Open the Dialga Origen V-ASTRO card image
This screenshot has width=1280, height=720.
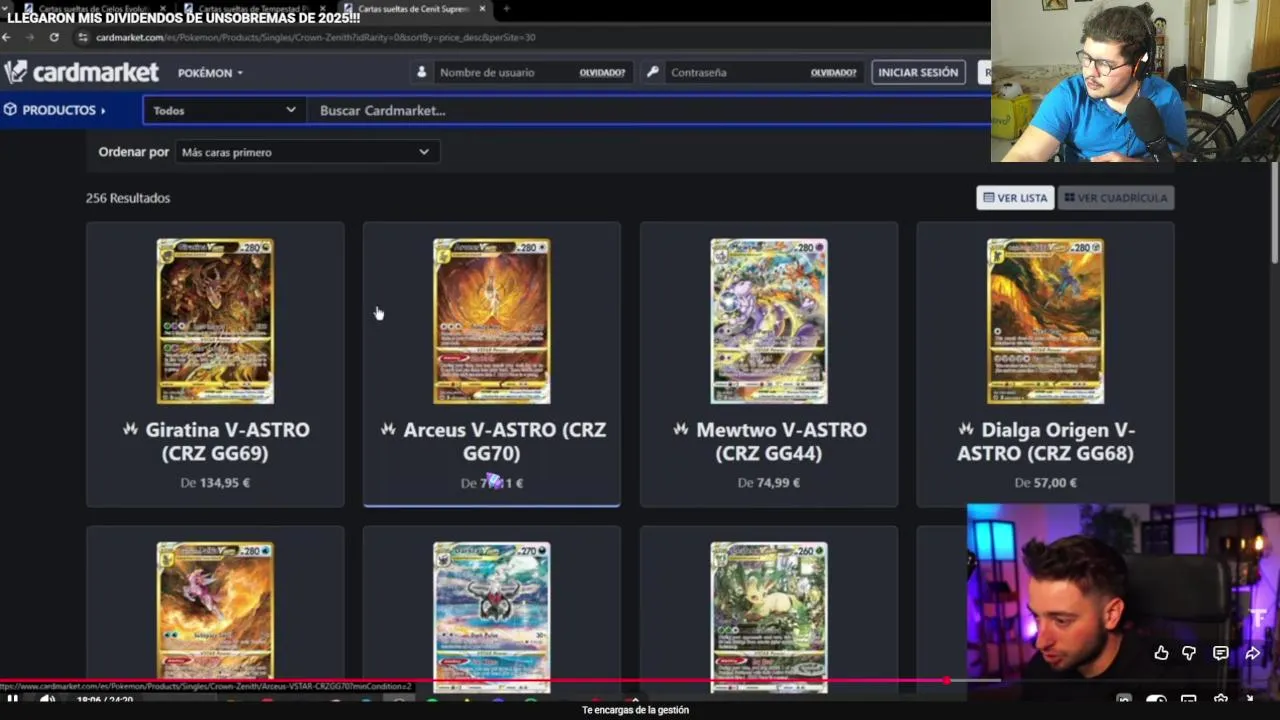click(1045, 321)
